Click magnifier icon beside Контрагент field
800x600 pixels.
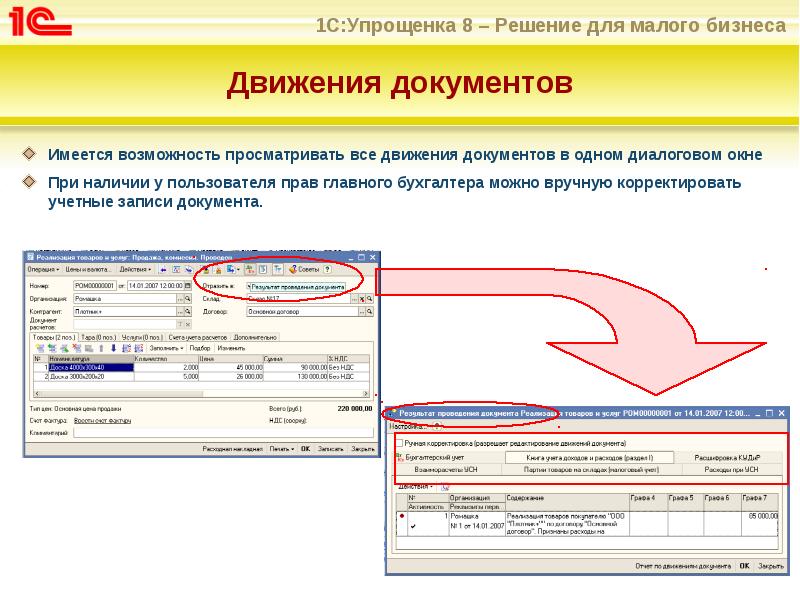(x=187, y=312)
